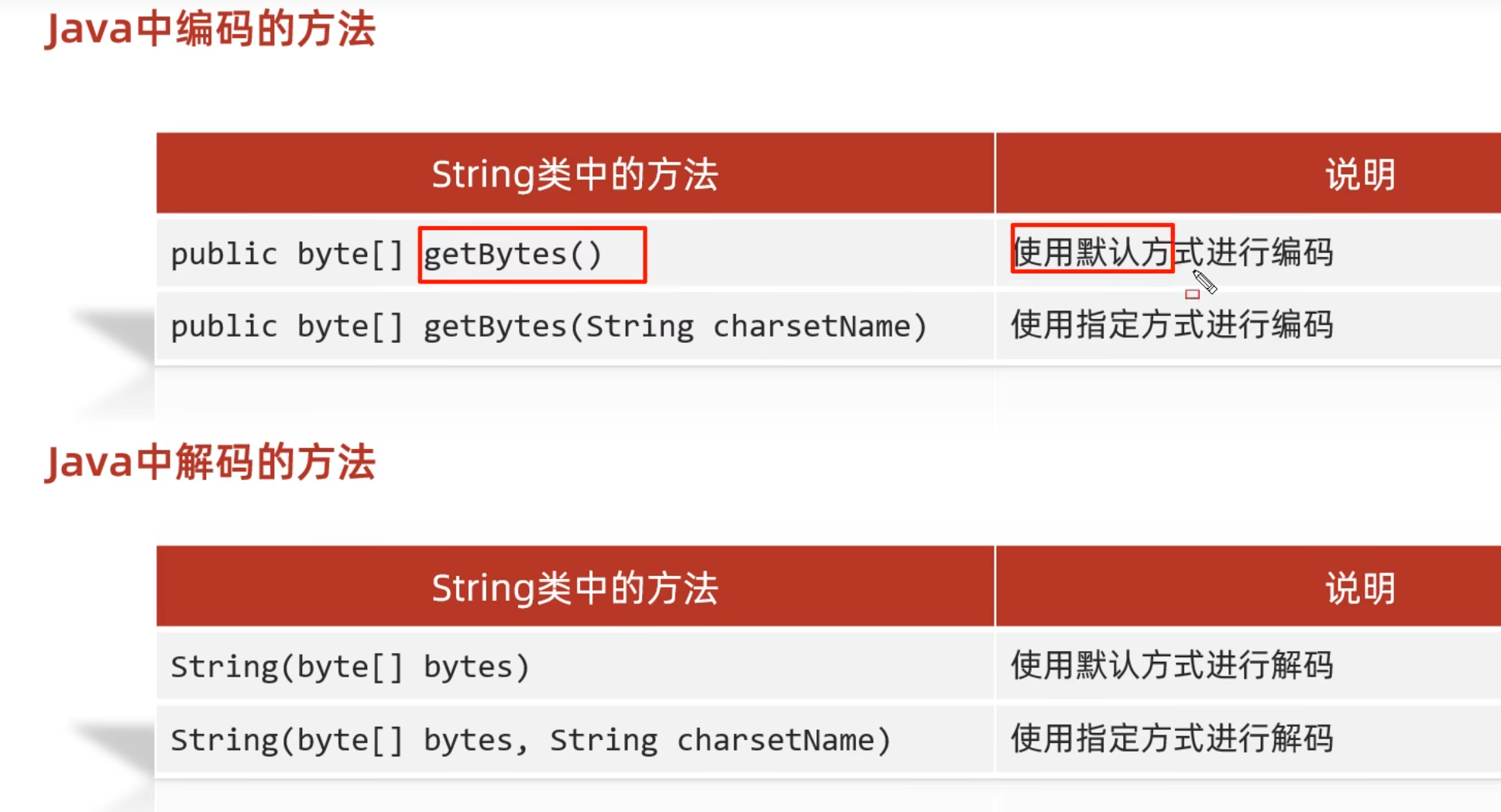This screenshot has width=1501, height=812.
Task: Click the 使用指定方式进行解码 description
Action: pos(1171,738)
